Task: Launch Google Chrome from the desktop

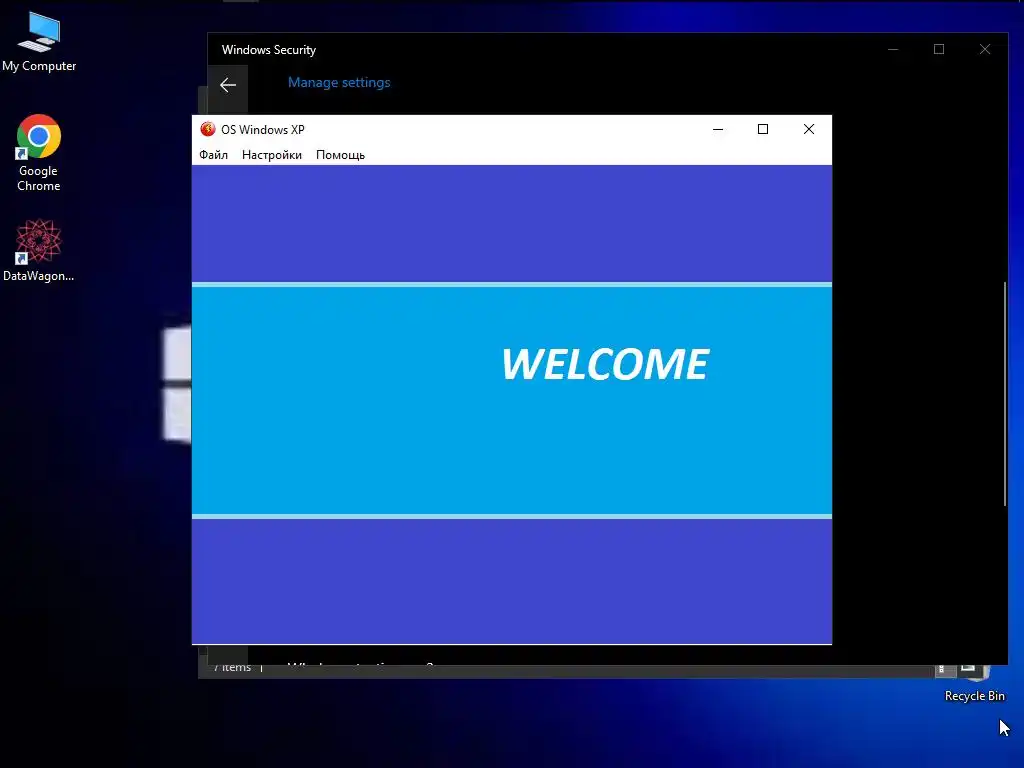Action: 39,153
